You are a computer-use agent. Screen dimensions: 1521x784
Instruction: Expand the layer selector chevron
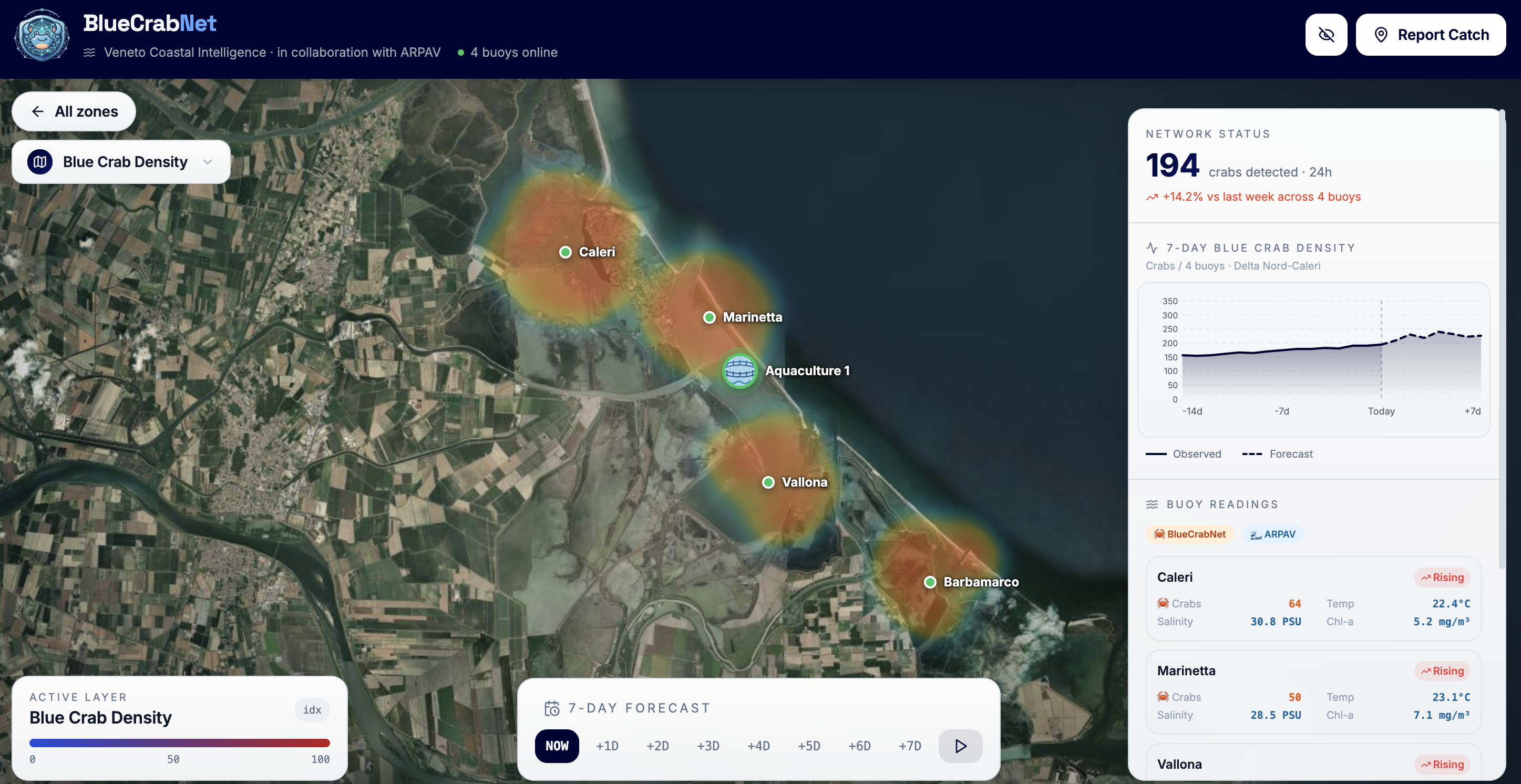[x=207, y=162]
